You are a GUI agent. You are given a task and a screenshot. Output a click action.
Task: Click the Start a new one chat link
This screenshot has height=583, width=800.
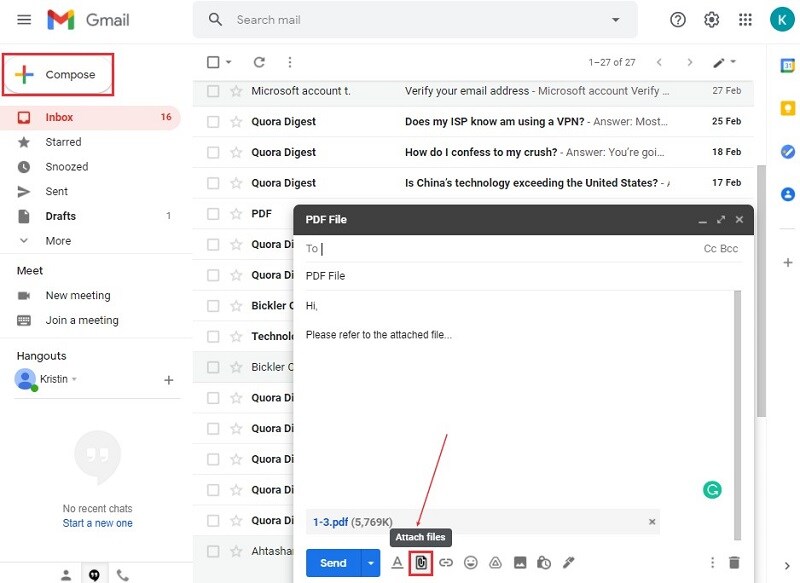tap(97, 523)
